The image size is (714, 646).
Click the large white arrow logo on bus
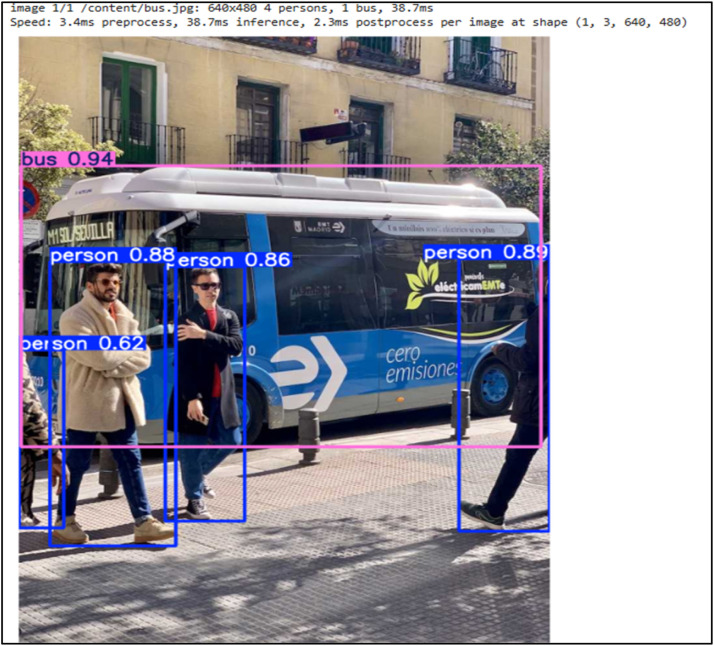pyautogui.click(x=308, y=373)
